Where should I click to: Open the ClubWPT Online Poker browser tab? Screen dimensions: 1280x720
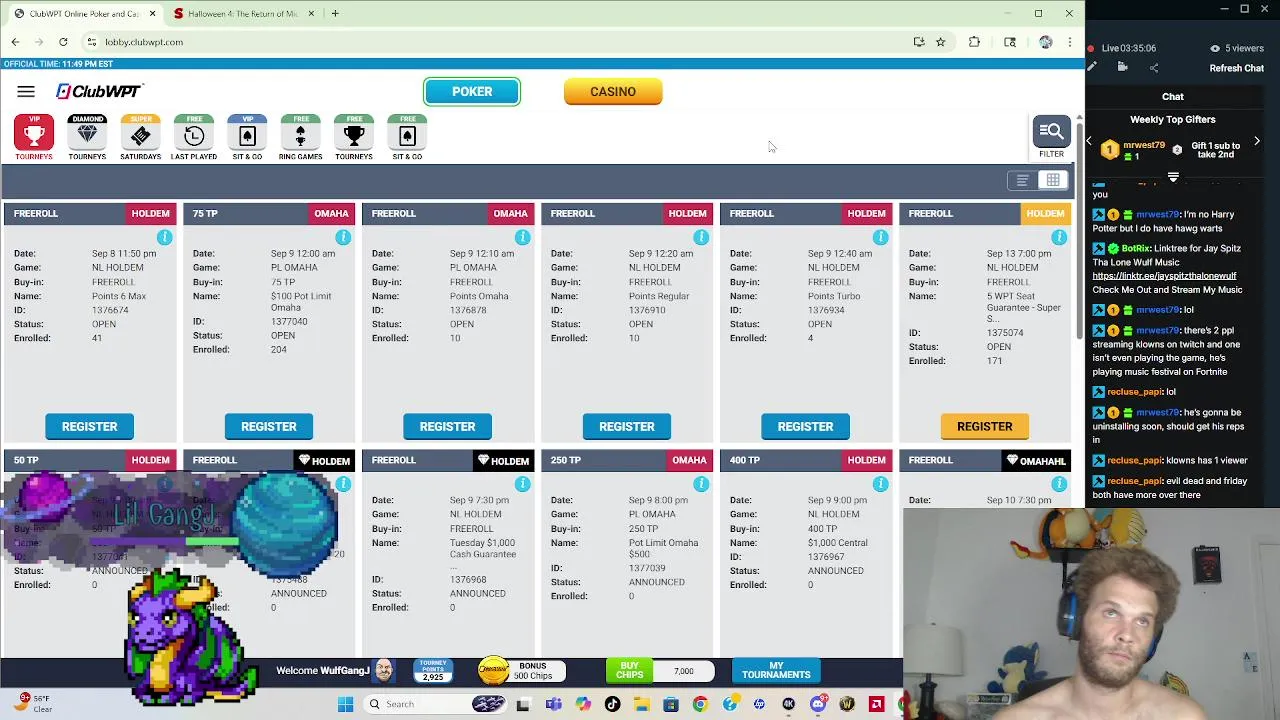point(84,13)
